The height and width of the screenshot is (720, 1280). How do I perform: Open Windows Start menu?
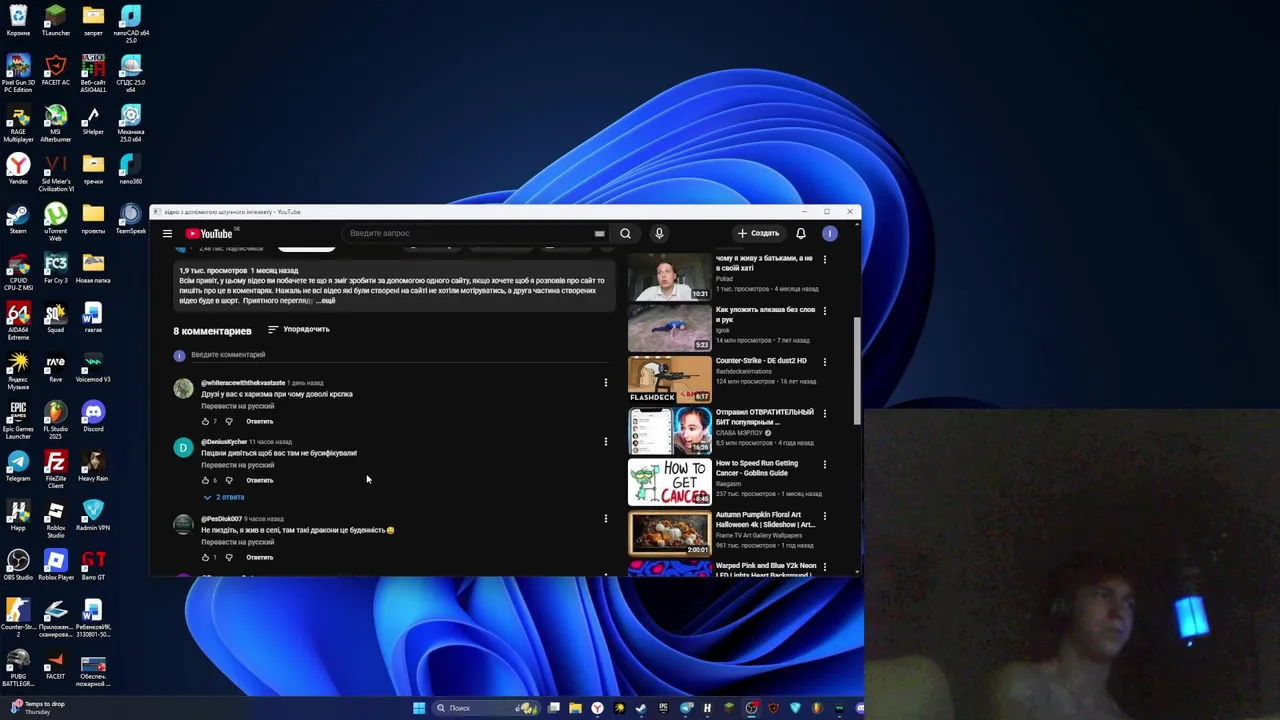pyautogui.click(x=419, y=708)
